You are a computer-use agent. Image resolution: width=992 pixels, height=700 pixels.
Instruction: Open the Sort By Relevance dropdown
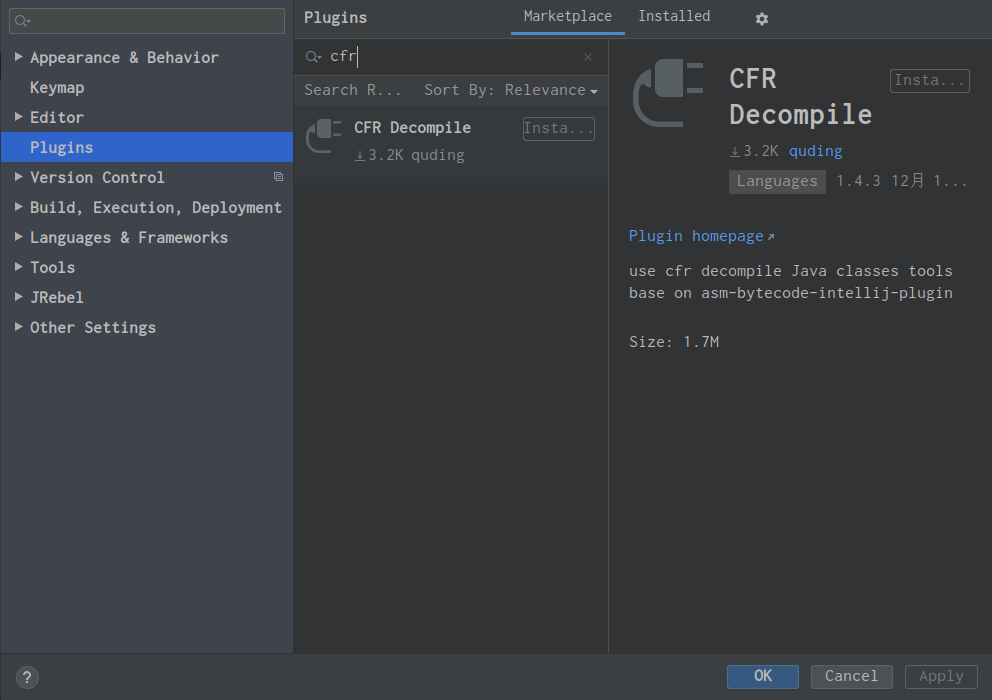(511, 91)
